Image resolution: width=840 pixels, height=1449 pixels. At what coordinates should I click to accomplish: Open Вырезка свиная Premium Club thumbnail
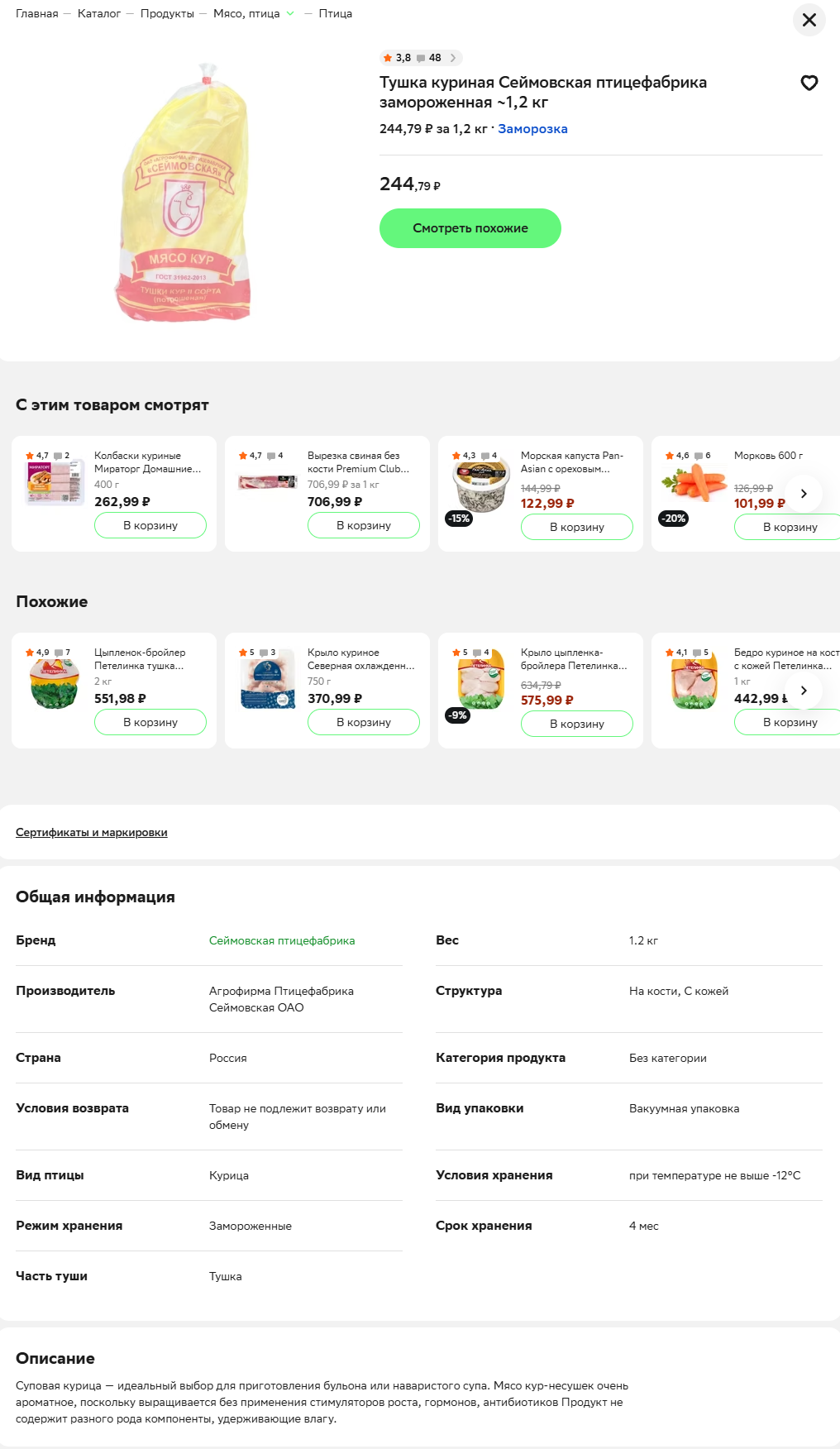tap(268, 481)
